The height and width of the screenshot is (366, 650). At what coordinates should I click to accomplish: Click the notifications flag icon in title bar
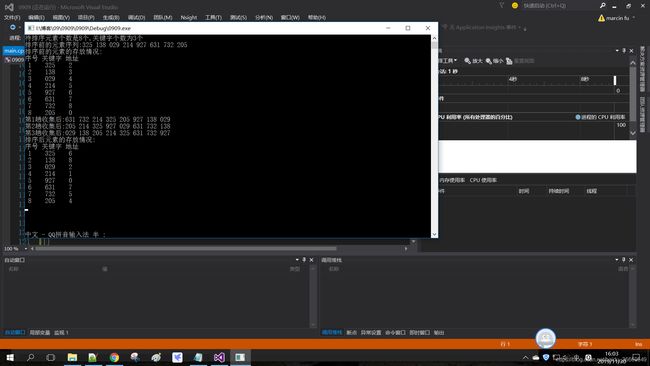(x=502, y=5)
